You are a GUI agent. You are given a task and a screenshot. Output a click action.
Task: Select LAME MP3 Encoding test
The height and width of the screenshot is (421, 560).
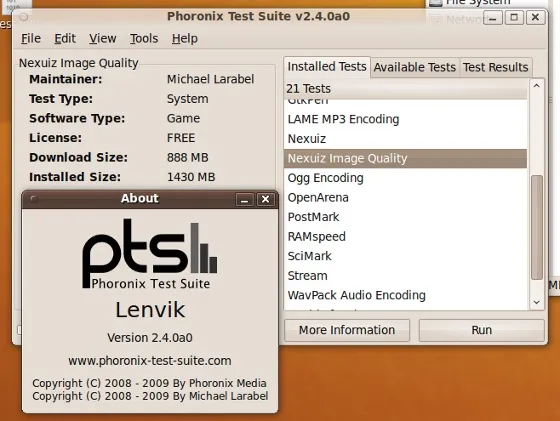coord(405,119)
